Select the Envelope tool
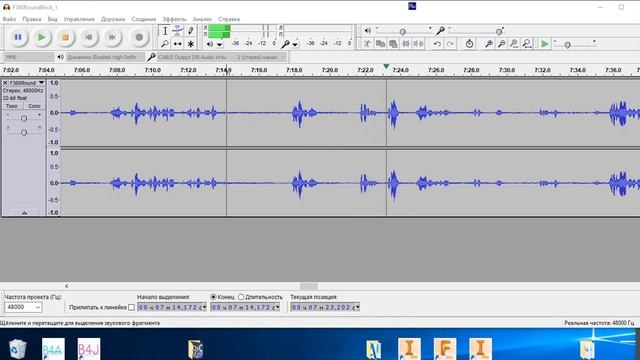640x360 pixels. pyautogui.click(x=178, y=31)
